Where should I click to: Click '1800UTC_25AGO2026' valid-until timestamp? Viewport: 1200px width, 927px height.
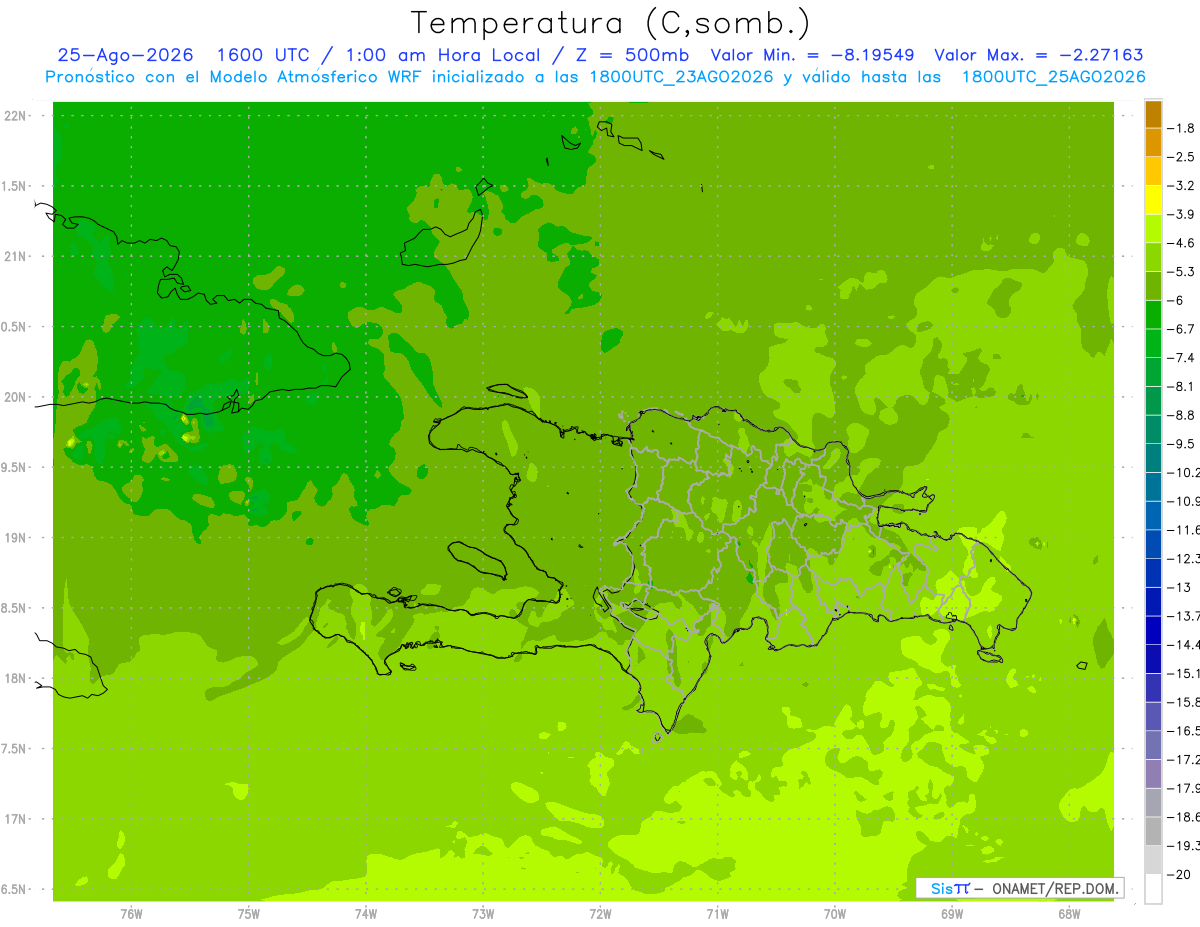(1053, 77)
